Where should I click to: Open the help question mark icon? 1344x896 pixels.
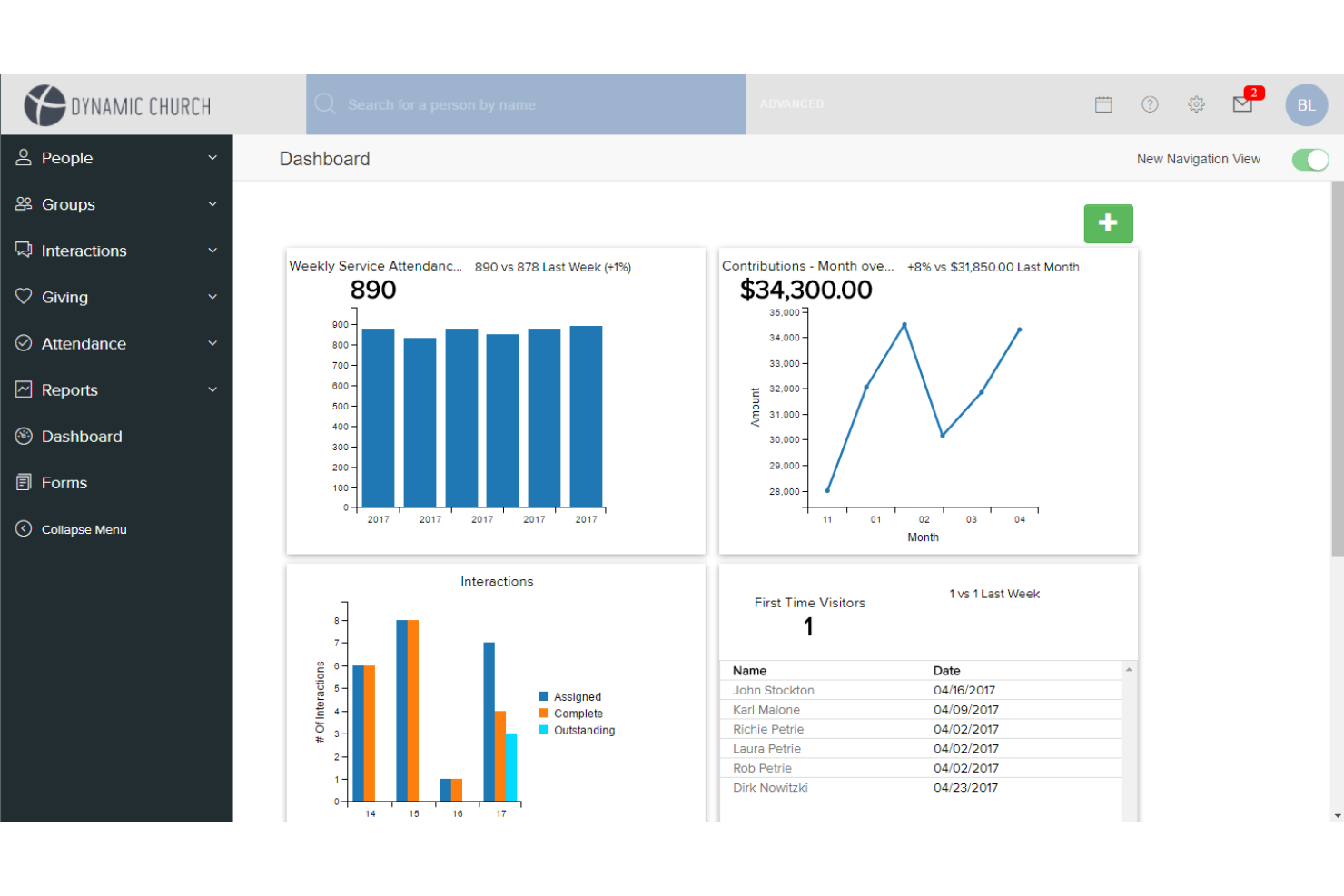(x=1150, y=104)
